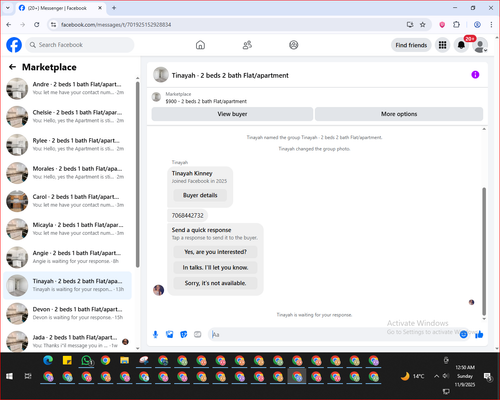Image resolution: width=500 pixels, height=400 pixels.
Task: Open the Chrome three-dot menu
Action: tap(491, 25)
